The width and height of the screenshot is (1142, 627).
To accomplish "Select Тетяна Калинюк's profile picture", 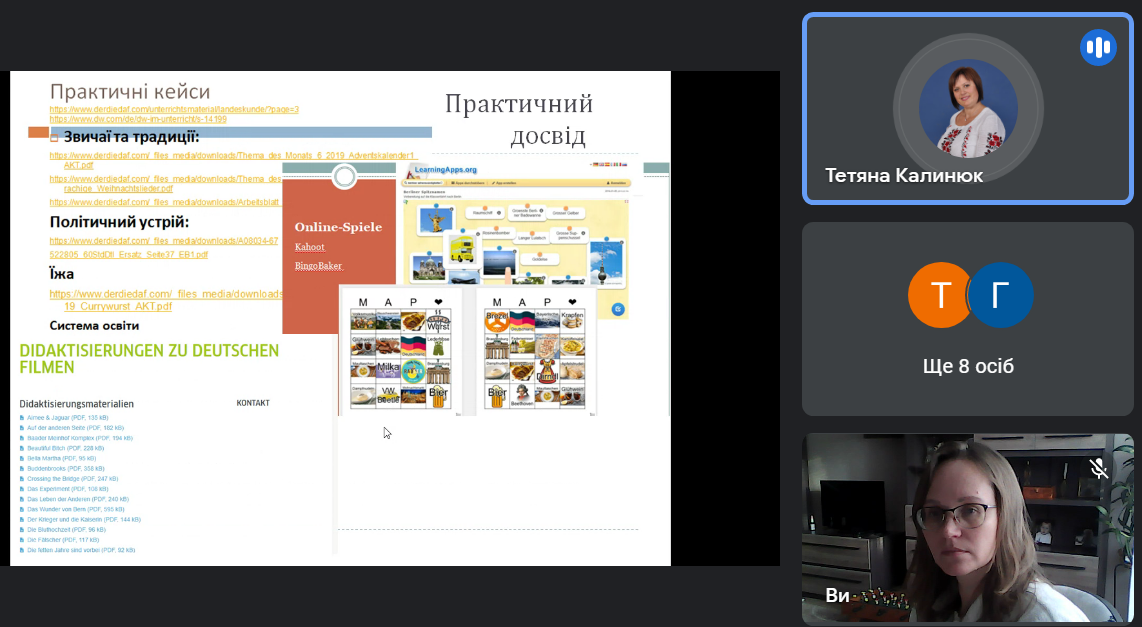I will pyautogui.click(x=968, y=108).
